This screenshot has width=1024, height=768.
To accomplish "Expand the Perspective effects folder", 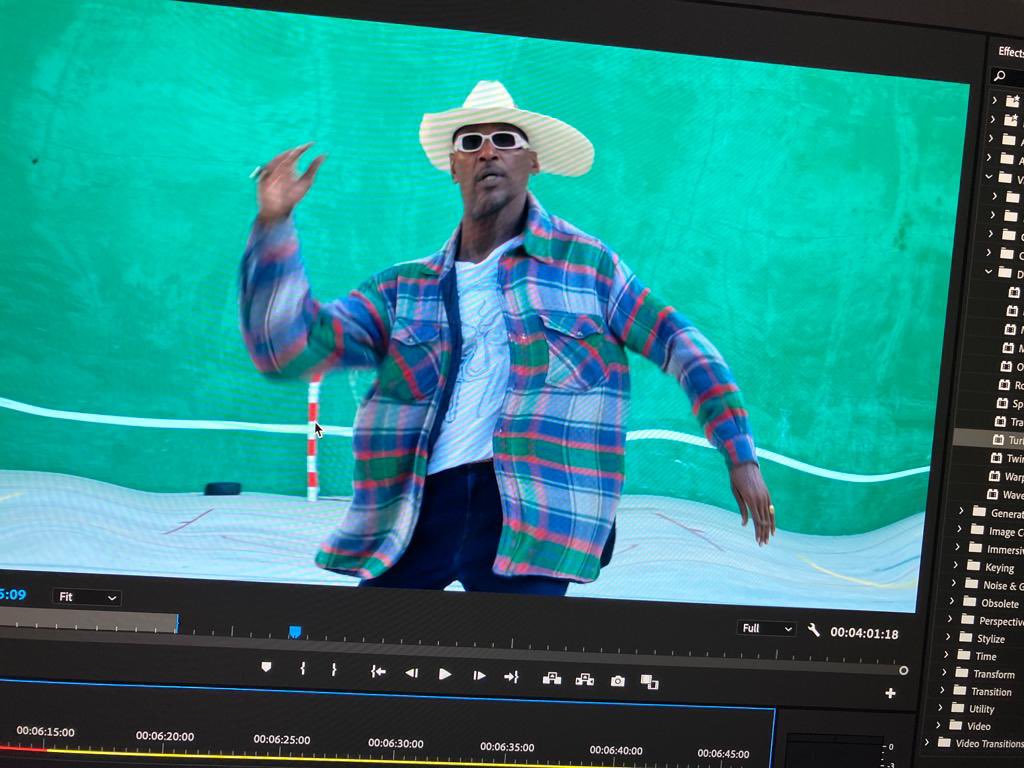I will point(949,618).
